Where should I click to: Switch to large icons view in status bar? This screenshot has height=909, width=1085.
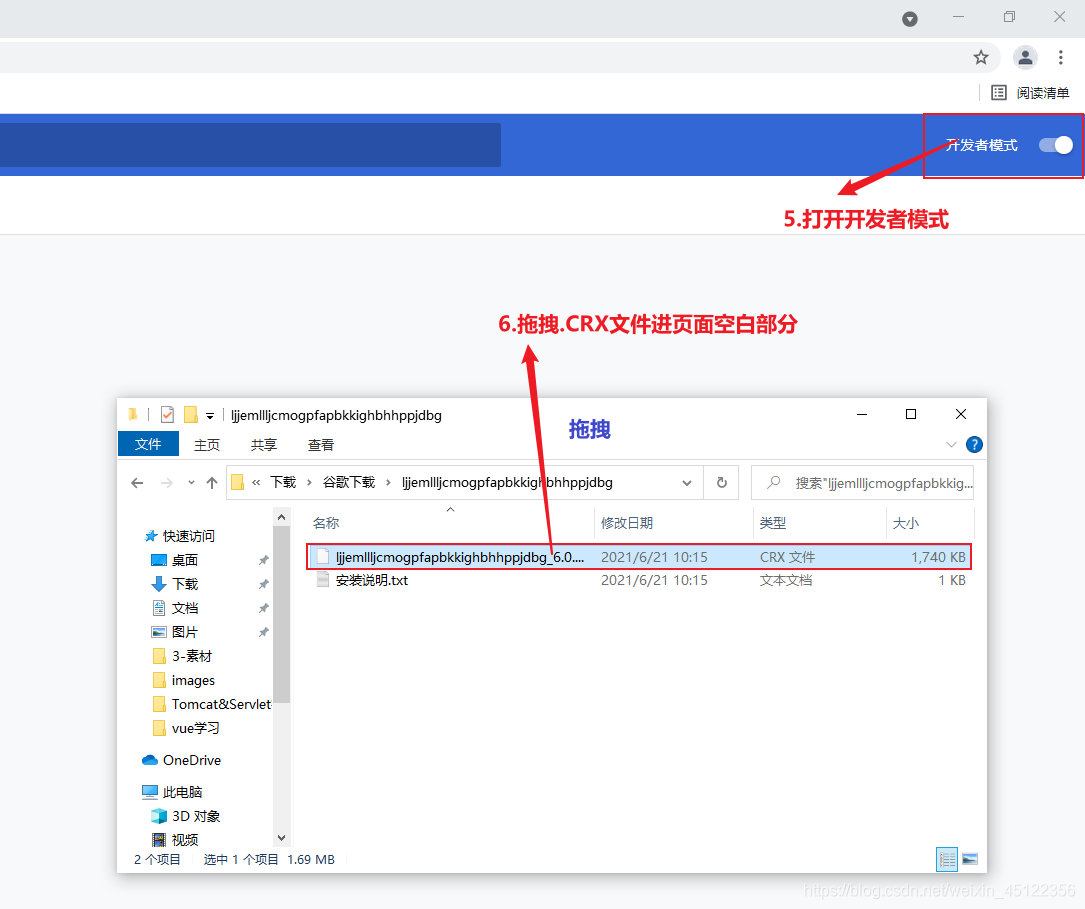click(970, 859)
